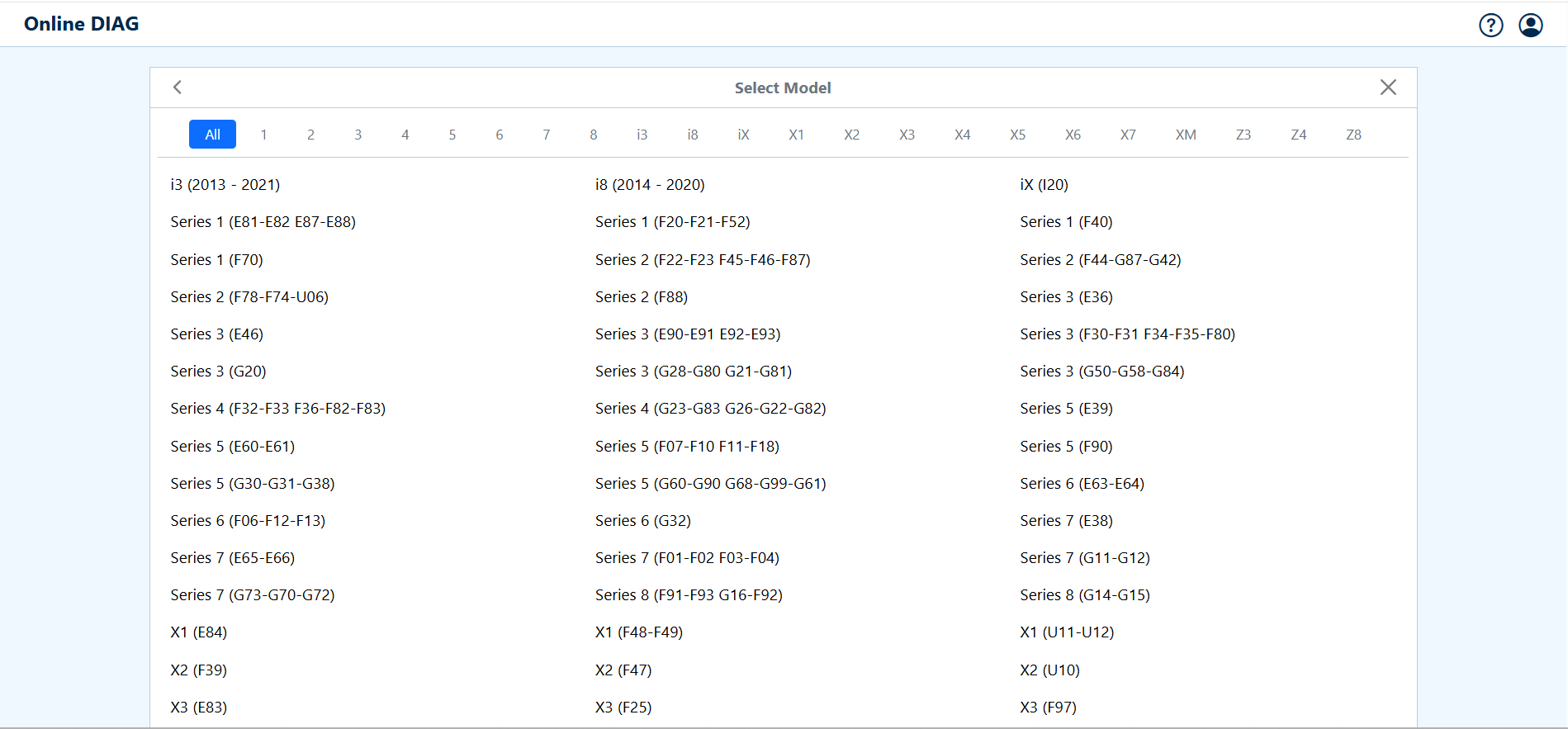Open the i8 filter tab
The height and width of the screenshot is (729, 1568).
coord(692,135)
